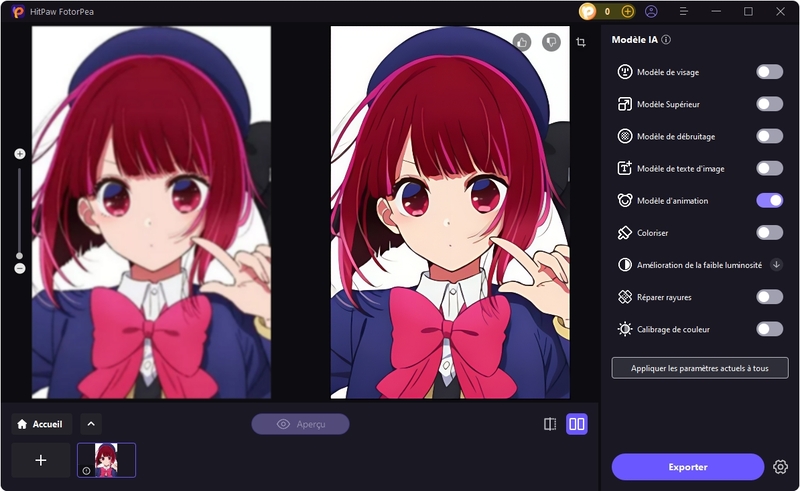
Task: Switch to split compare view icon
Action: point(549,424)
